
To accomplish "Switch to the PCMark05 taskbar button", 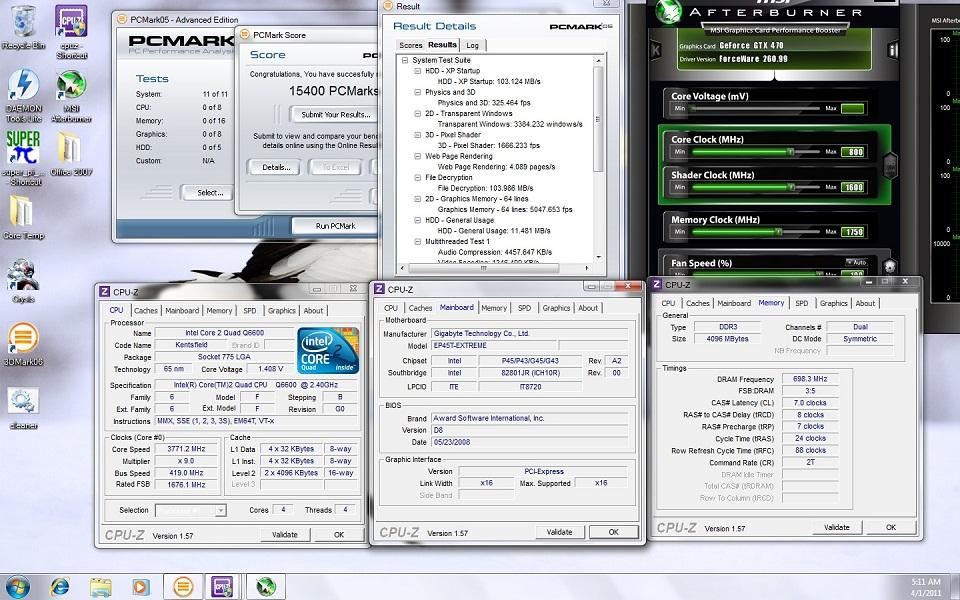I will [x=182, y=587].
